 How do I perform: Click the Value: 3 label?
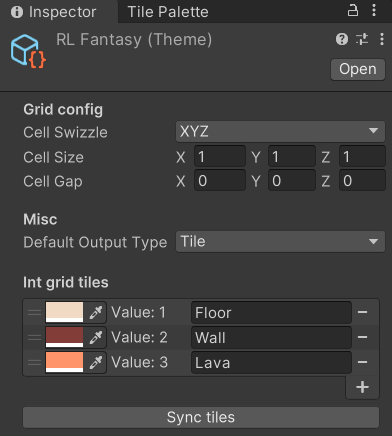coord(139,362)
